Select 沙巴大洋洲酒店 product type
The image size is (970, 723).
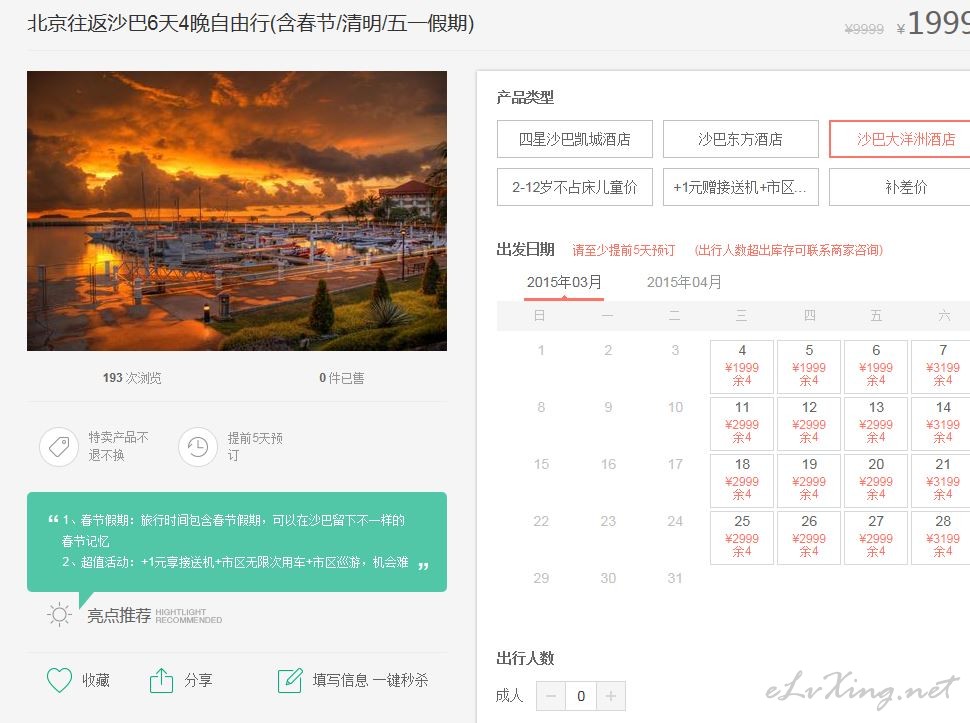coord(899,139)
